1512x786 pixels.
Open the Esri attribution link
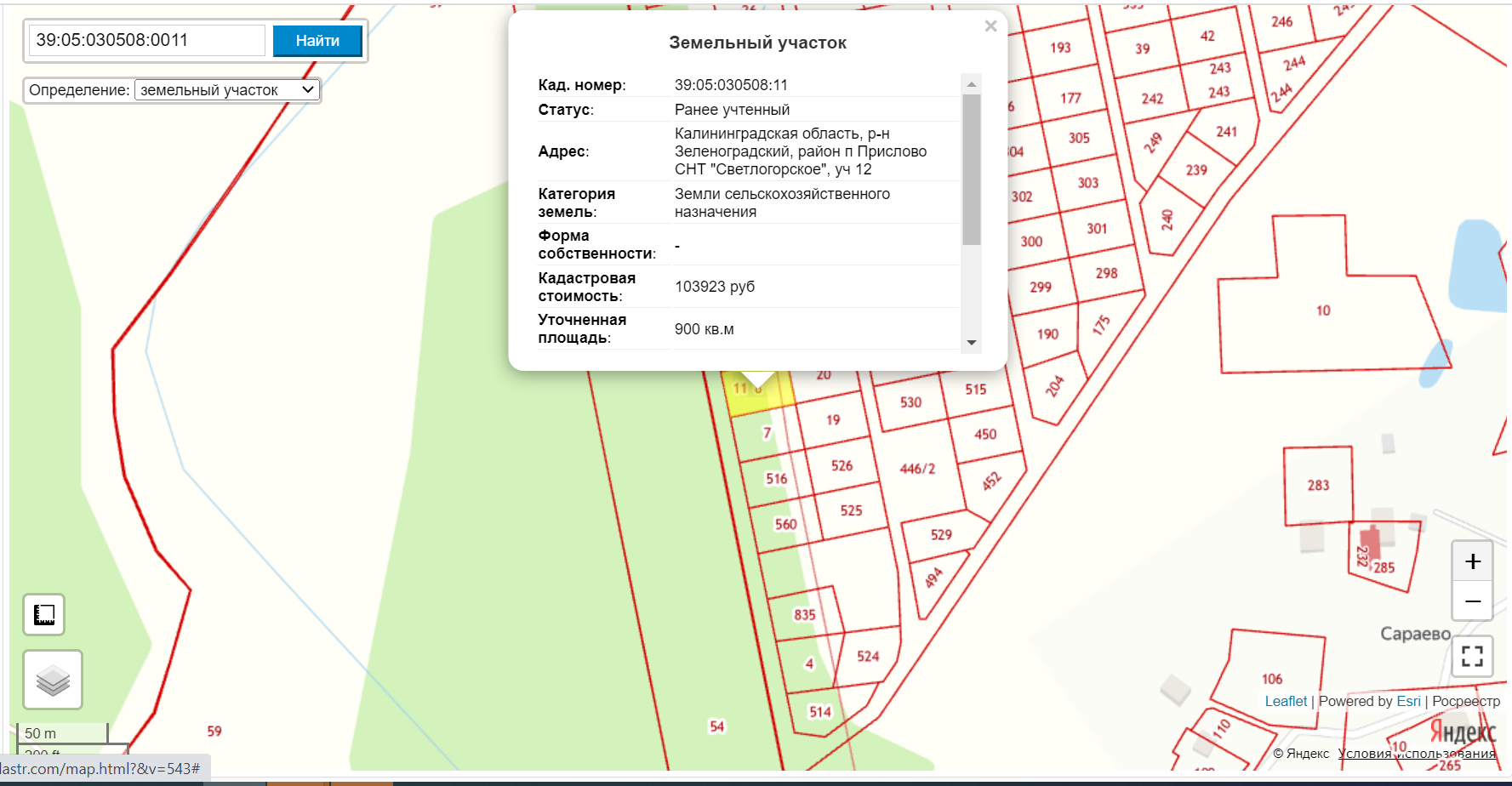click(1408, 701)
